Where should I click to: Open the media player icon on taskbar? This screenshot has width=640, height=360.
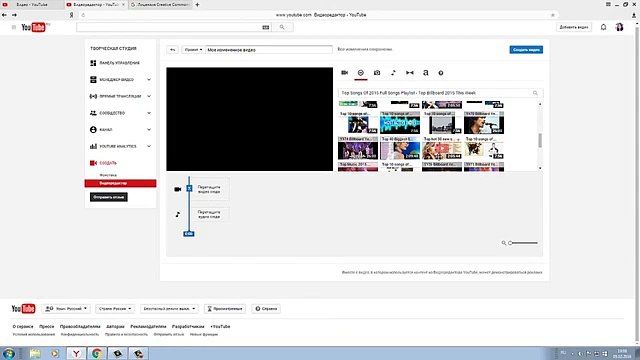[55, 353]
